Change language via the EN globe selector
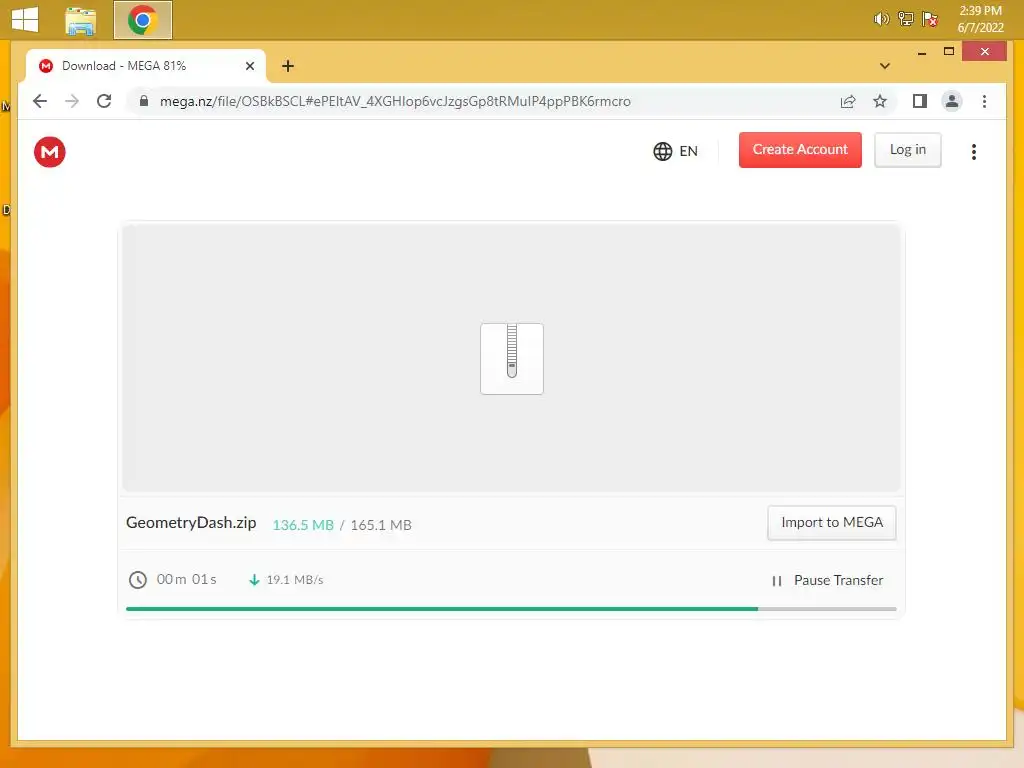Image resolution: width=1024 pixels, height=768 pixels. [676, 152]
